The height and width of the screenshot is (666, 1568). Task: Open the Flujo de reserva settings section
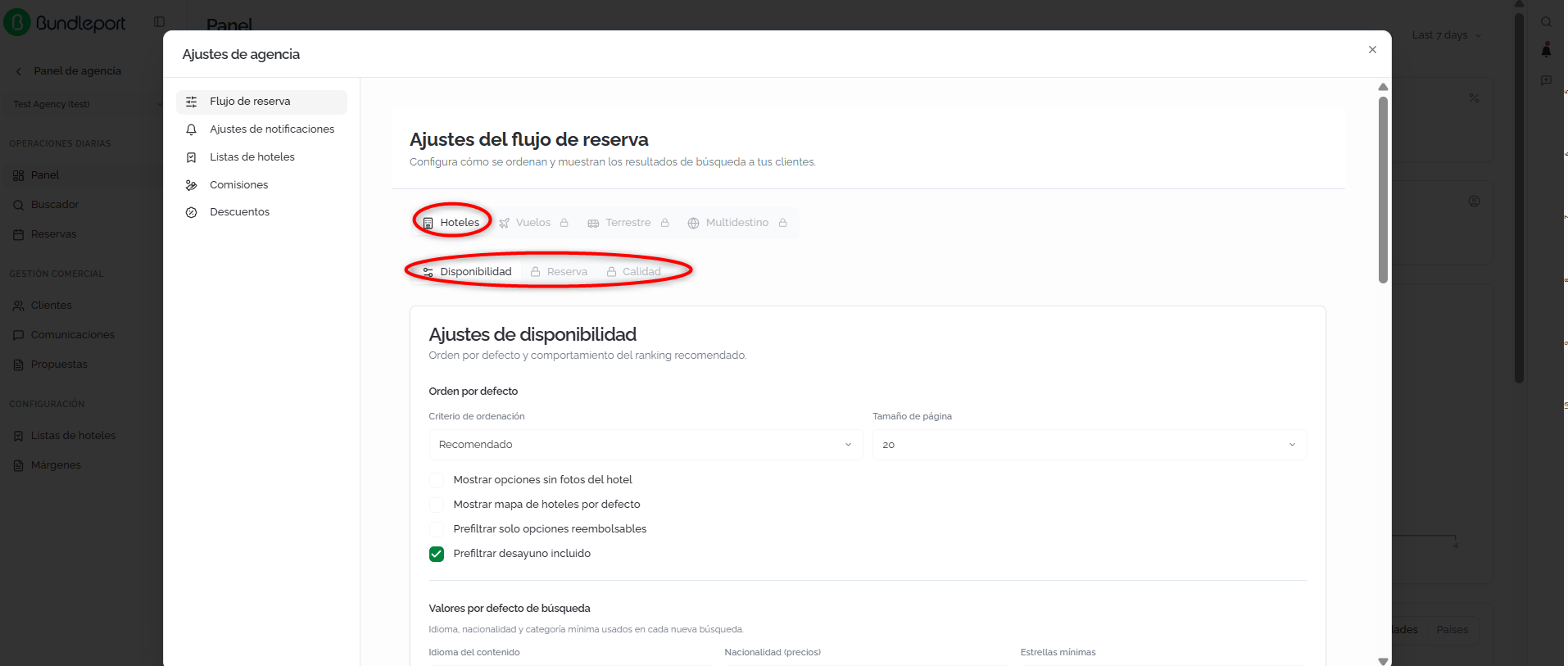pos(261,102)
